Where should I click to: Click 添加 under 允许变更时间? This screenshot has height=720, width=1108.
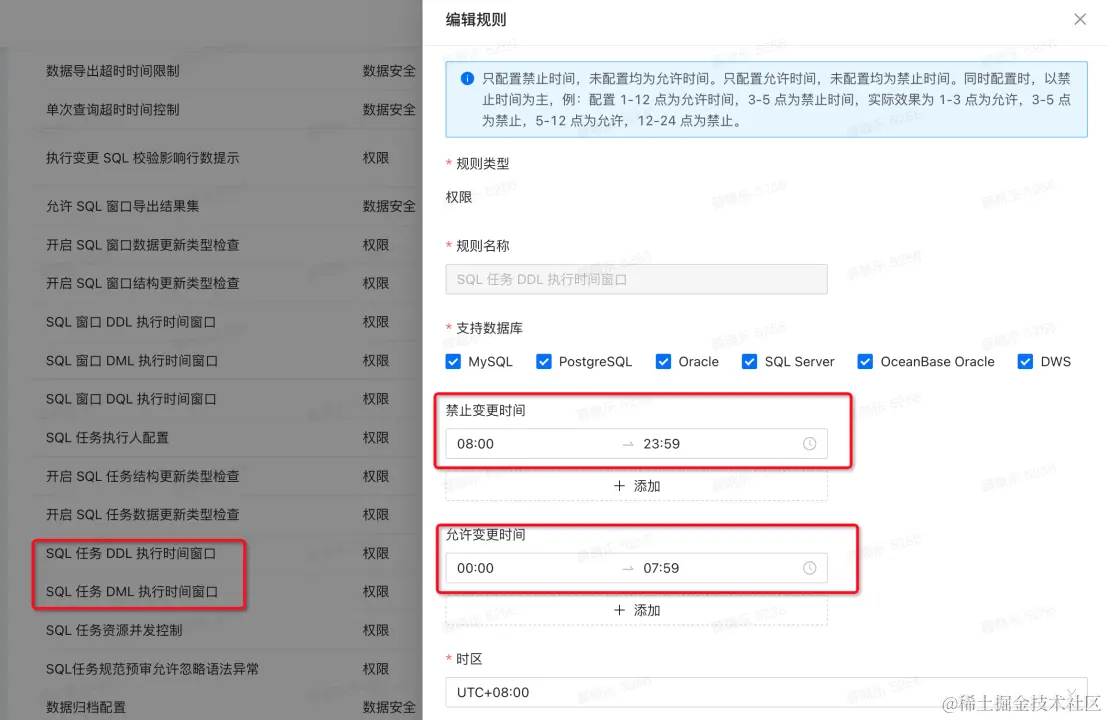[636, 610]
